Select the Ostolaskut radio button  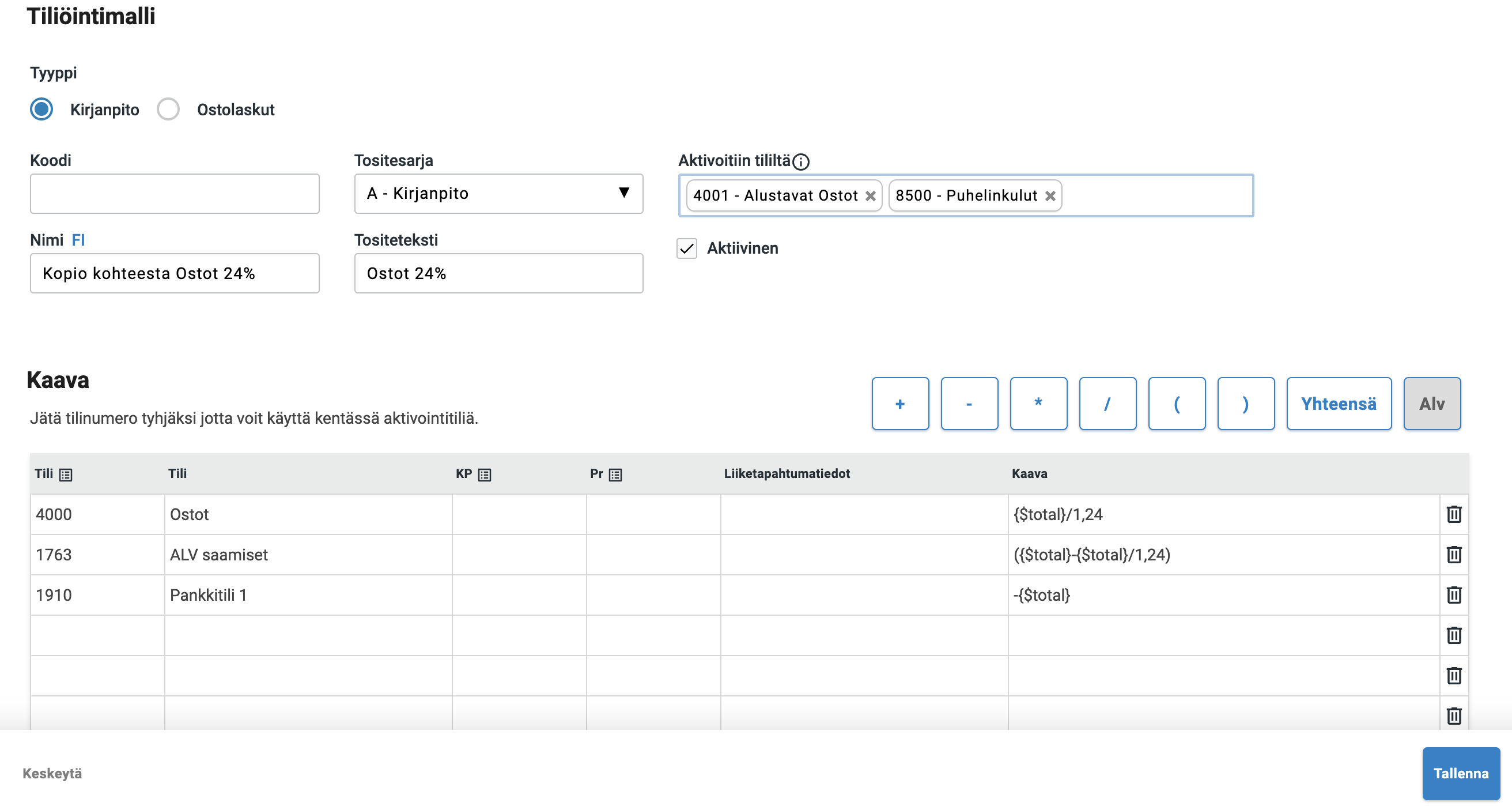pyautogui.click(x=168, y=110)
